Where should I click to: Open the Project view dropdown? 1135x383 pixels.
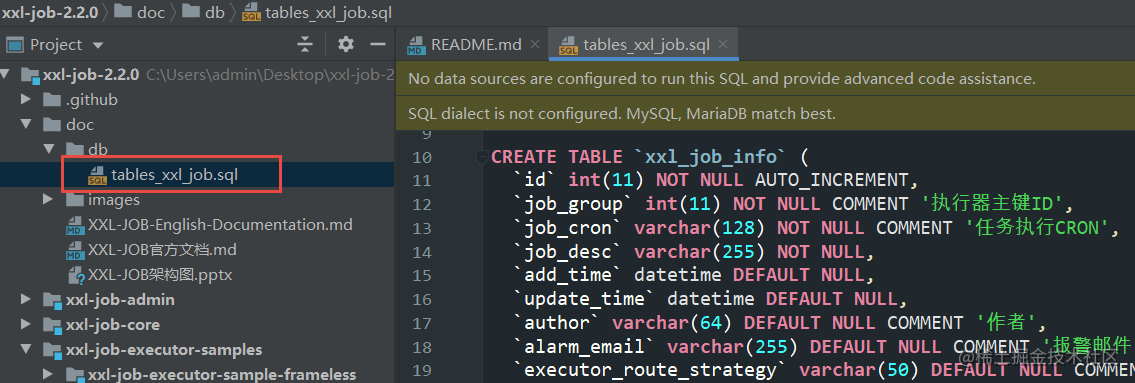tap(98, 45)
